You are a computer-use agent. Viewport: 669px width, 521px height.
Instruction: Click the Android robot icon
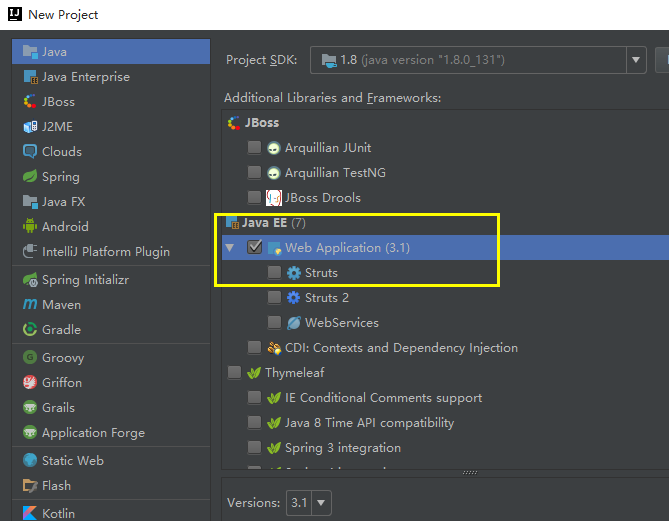pyautogui.click(x=30, y=226)
